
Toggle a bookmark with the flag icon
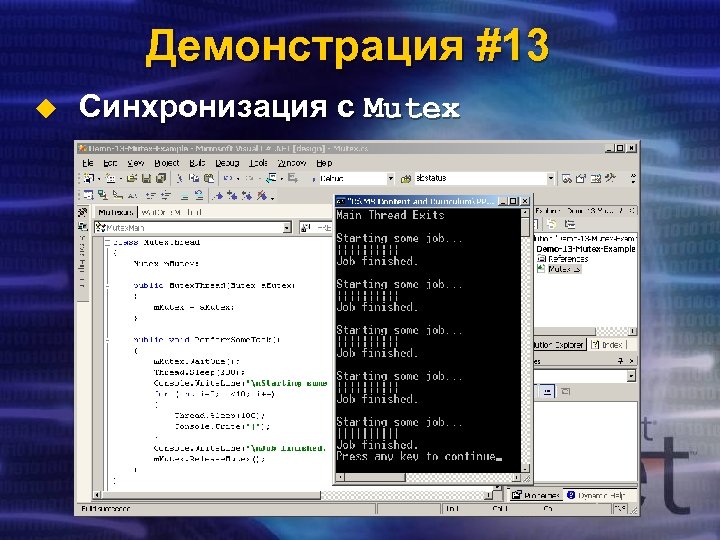(218, 196)
